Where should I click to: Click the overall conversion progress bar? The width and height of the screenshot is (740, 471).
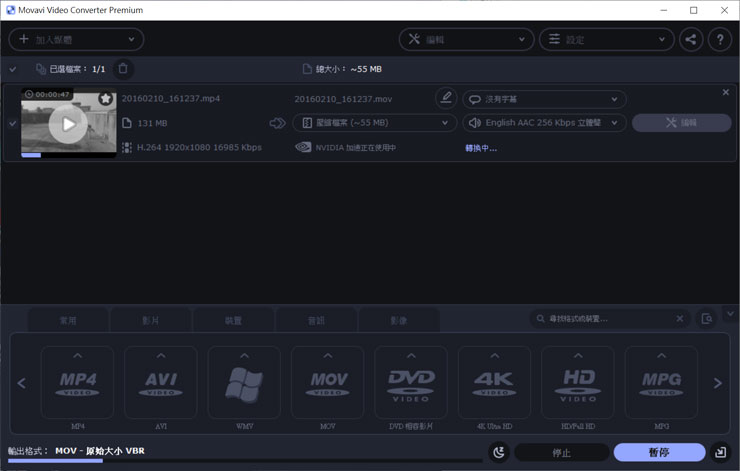[245, 461]
